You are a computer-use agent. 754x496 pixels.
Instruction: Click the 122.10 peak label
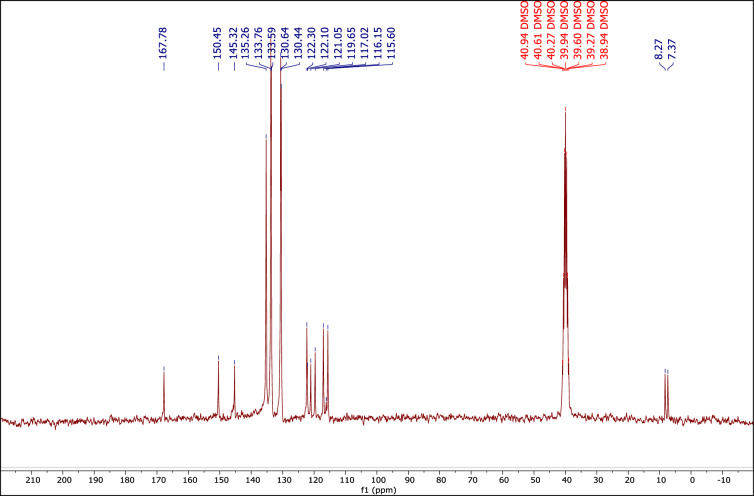(x=325, y=43)
